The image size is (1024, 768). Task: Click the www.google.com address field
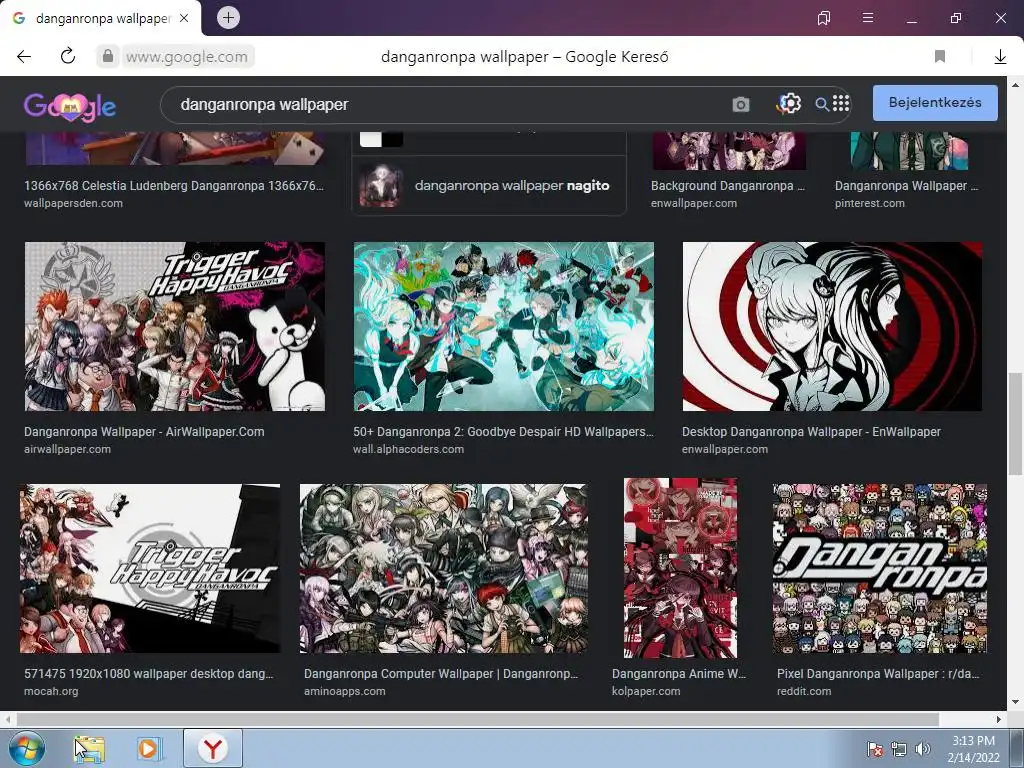click(187, 57)
